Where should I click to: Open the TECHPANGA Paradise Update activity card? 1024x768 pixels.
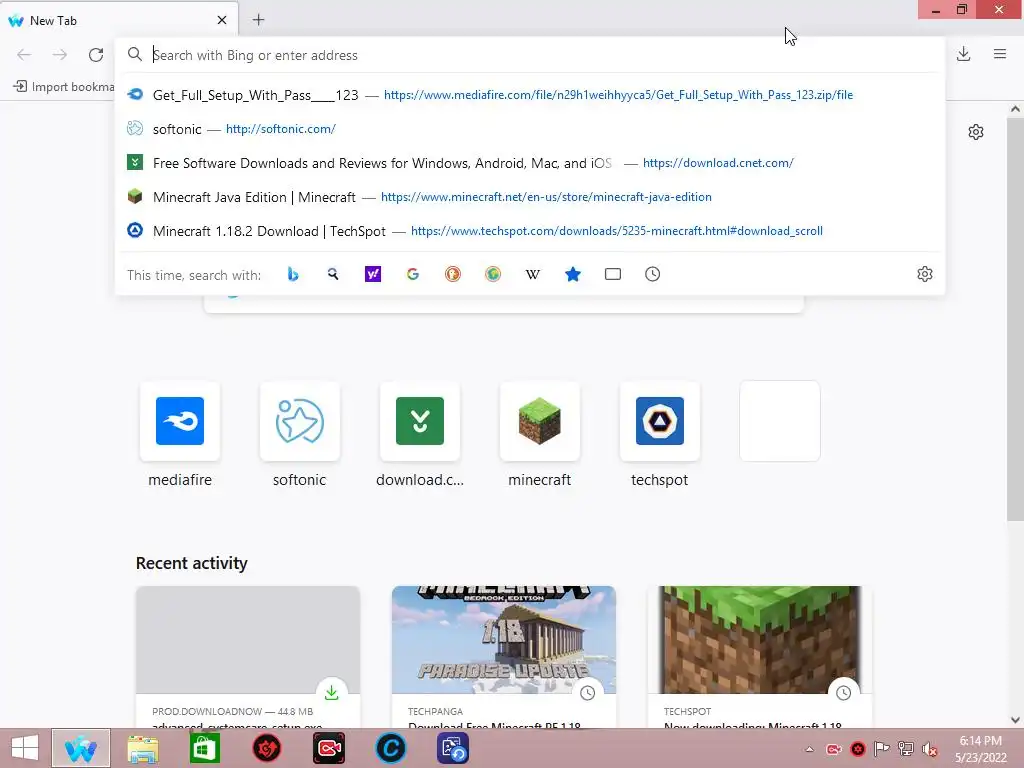click(504, 657)
